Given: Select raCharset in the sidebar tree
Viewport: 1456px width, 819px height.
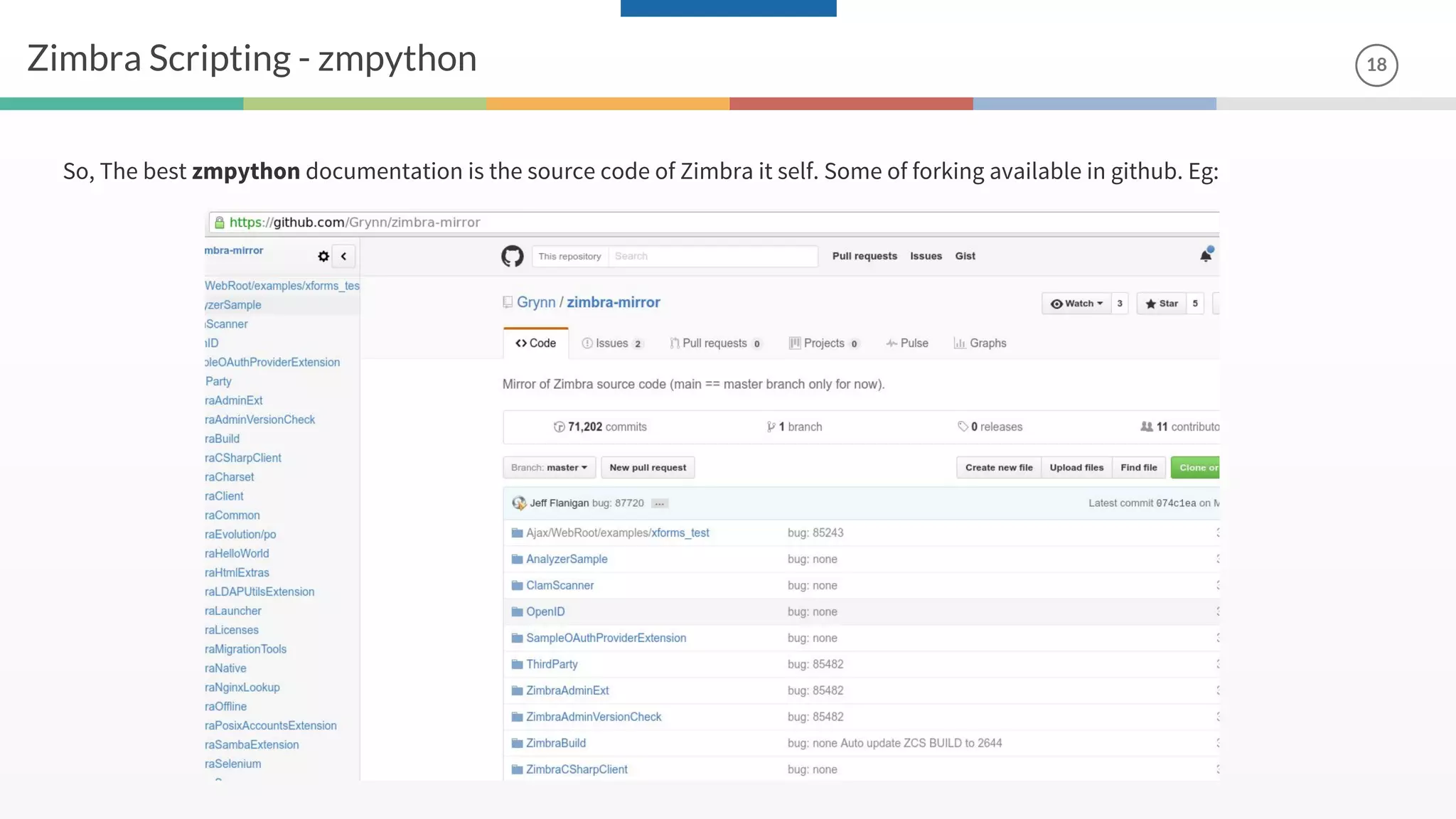Looking at the screenshot, I should [230, 478].
